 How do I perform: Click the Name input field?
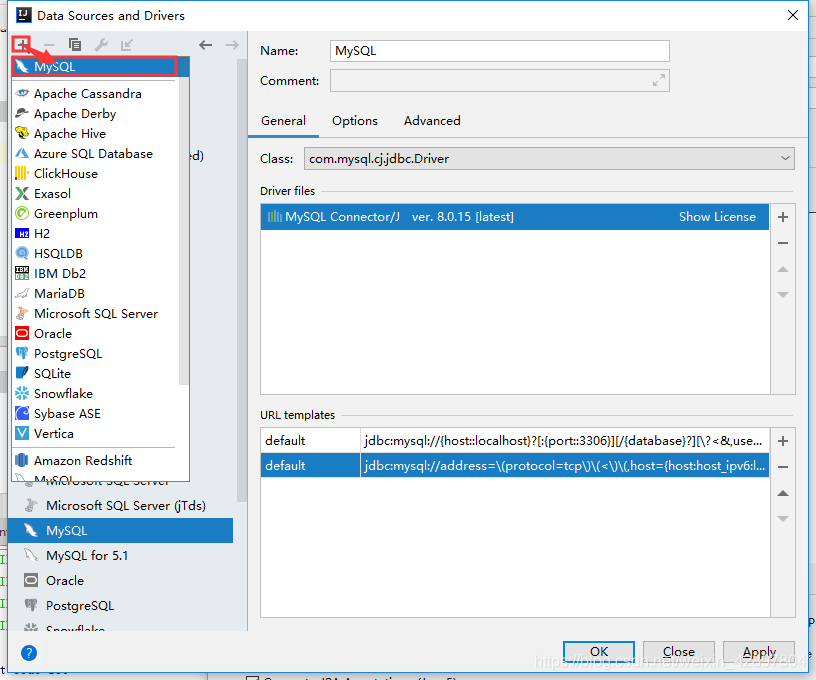(x=500, y=51)
